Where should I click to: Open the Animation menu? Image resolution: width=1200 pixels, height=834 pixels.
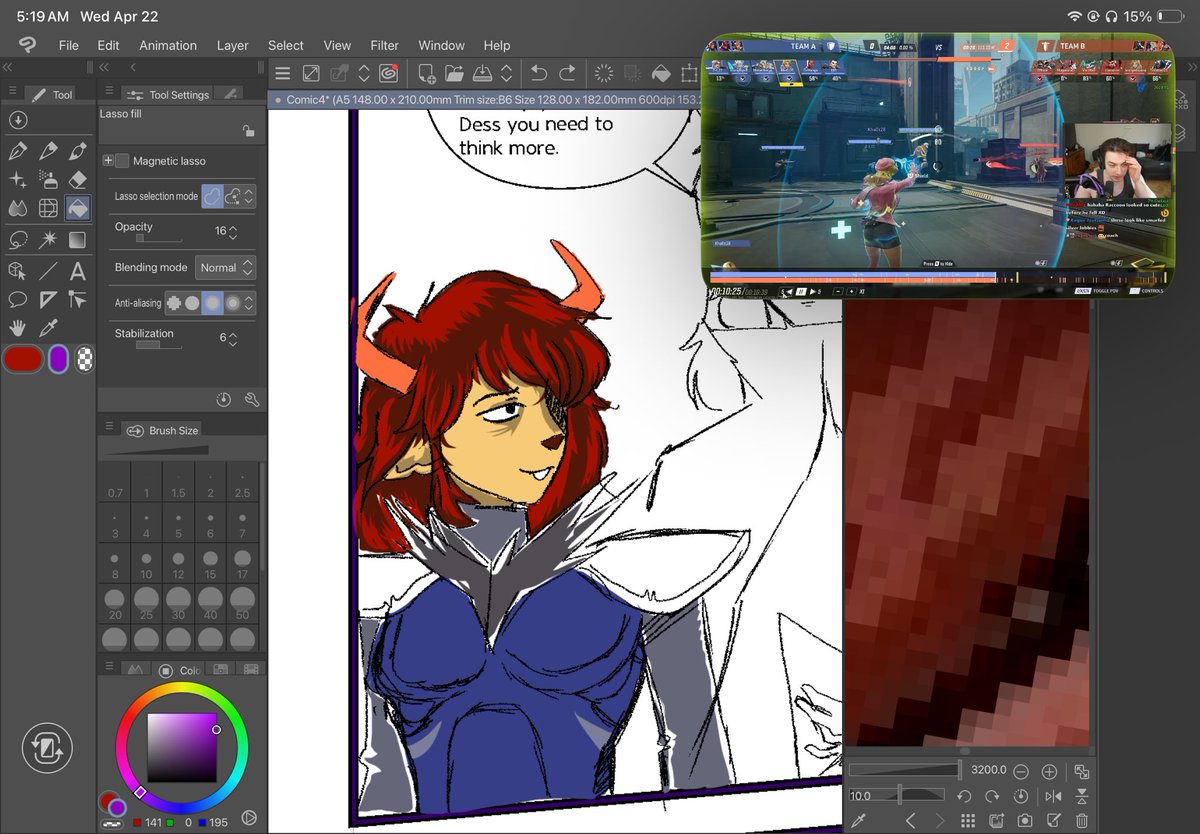click(x=168, y=45)
